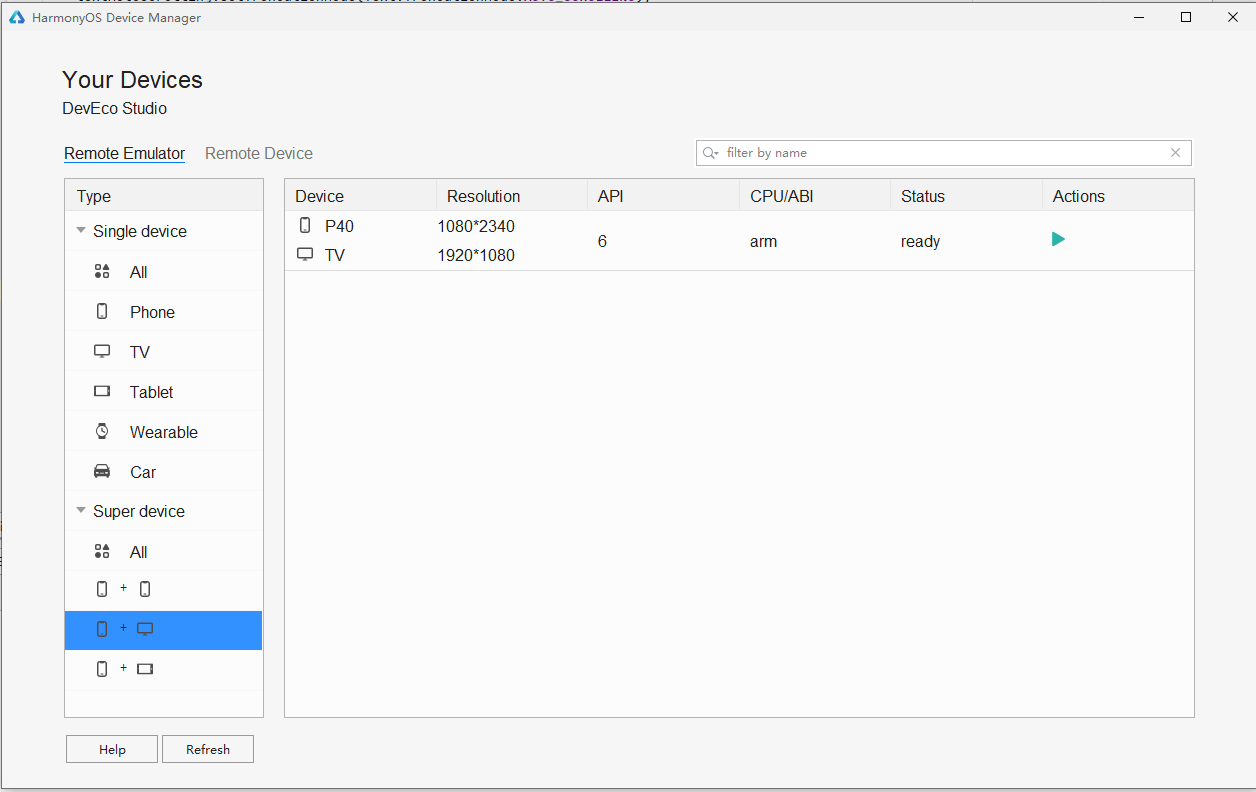Focus the filter by name field
1256x792 pixels.
click(944, 153)
